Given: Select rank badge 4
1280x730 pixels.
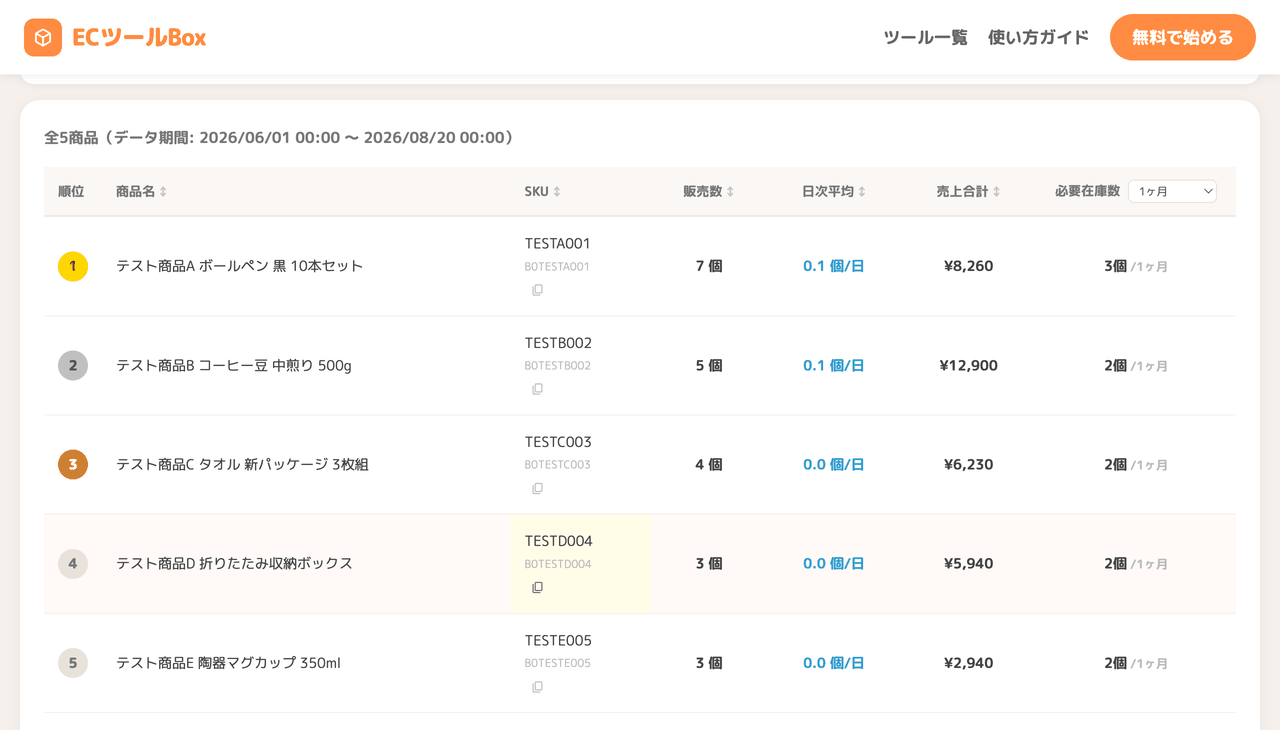Looking at the screenshot, I should coord(73,563).
